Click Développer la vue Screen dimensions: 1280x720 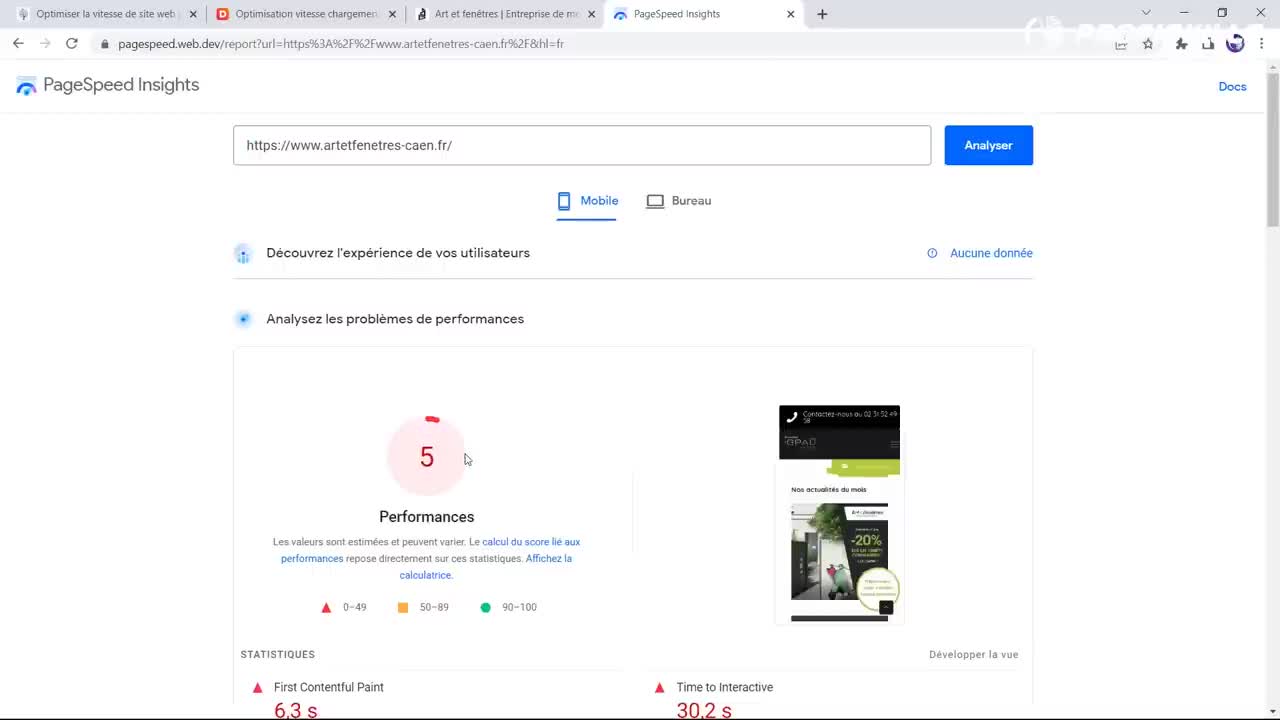[x=973, y=654]
